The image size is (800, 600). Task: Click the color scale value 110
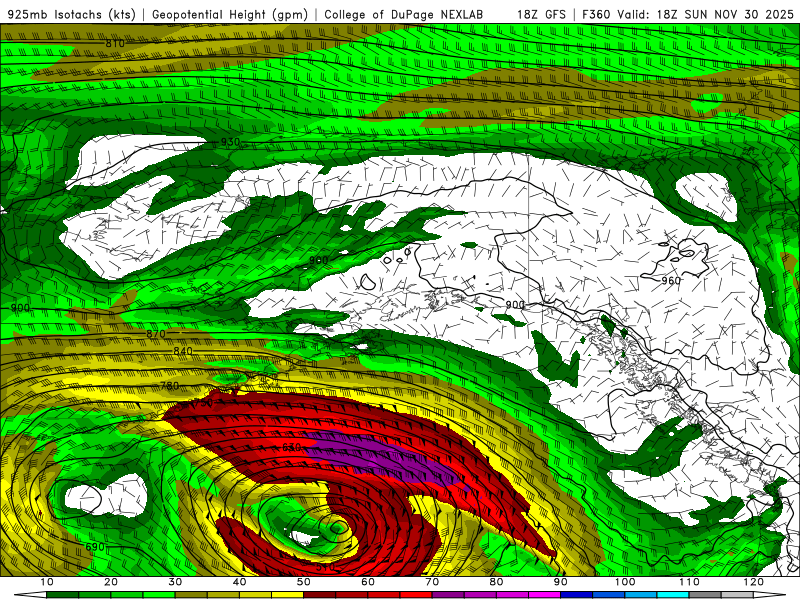click(x=689, y=582)
